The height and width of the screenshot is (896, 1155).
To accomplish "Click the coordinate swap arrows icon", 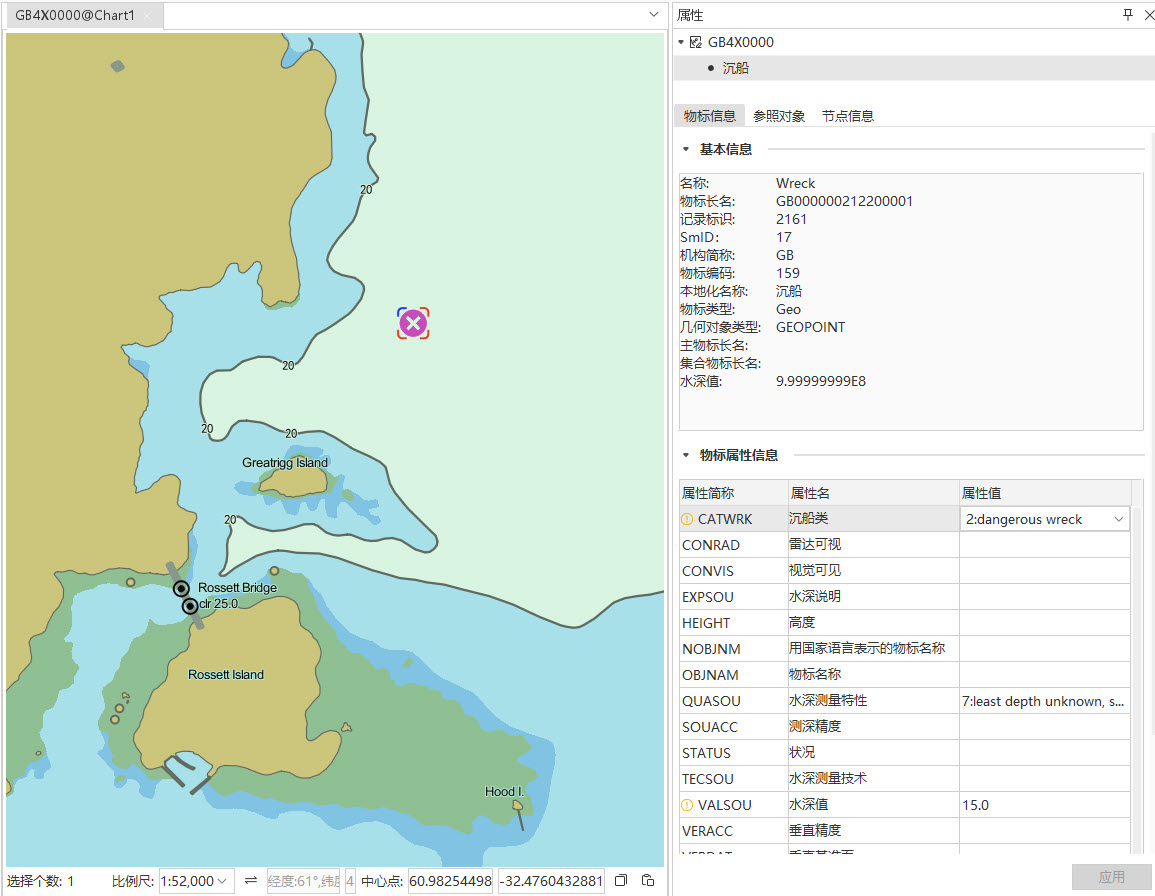I will click(251, 880).
